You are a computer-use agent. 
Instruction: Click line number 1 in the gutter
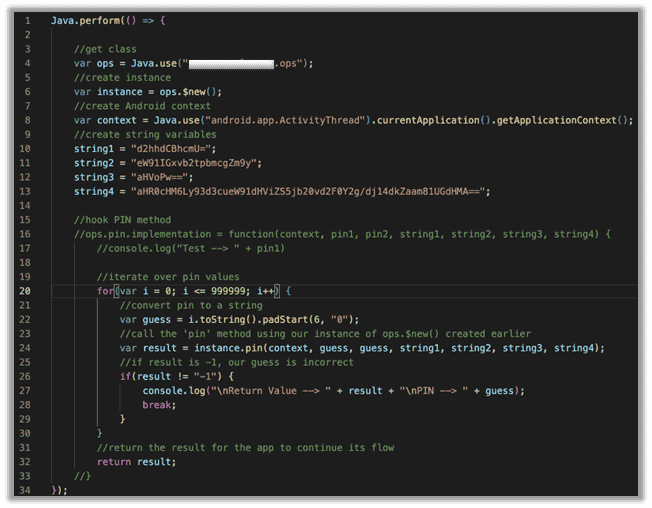pyautogui.click(x=27, y=21)
